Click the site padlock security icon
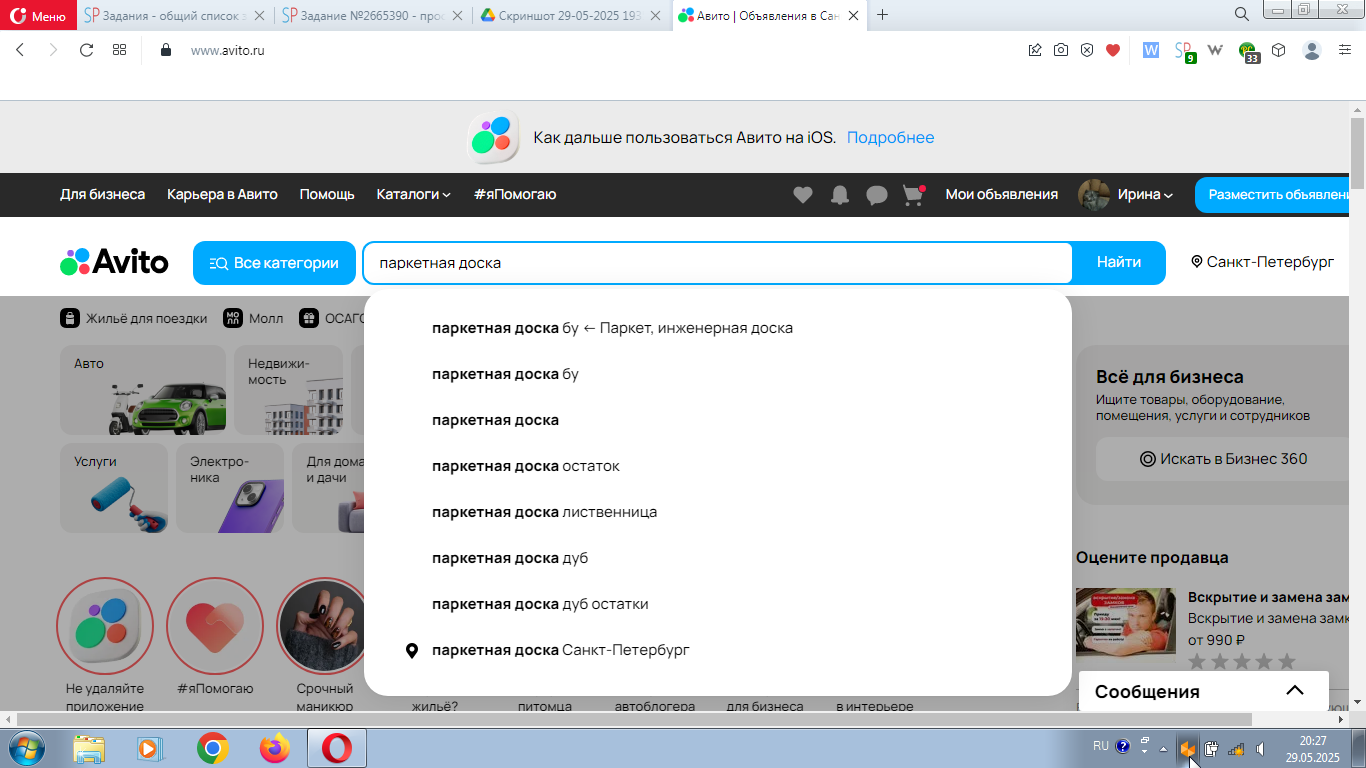Screen dimensions: 1366x768 (x=166, y=50)
